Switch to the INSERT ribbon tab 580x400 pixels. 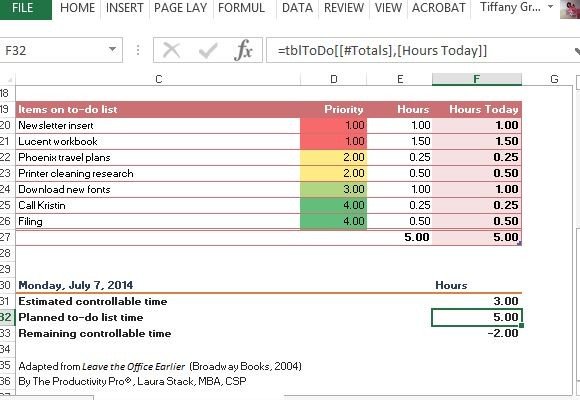tap(124, 8)
